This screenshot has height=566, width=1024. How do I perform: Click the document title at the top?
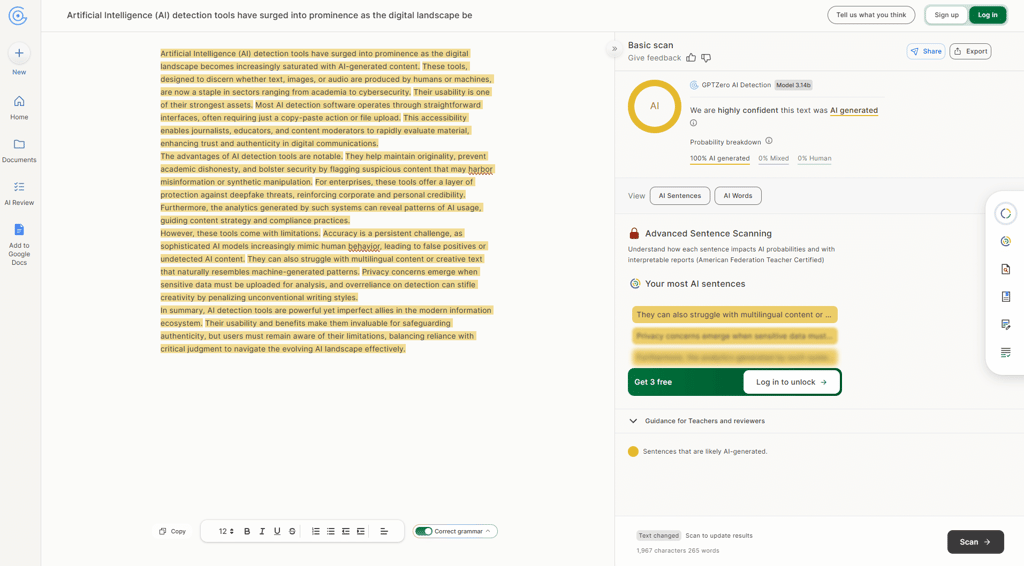pos(269,15)
